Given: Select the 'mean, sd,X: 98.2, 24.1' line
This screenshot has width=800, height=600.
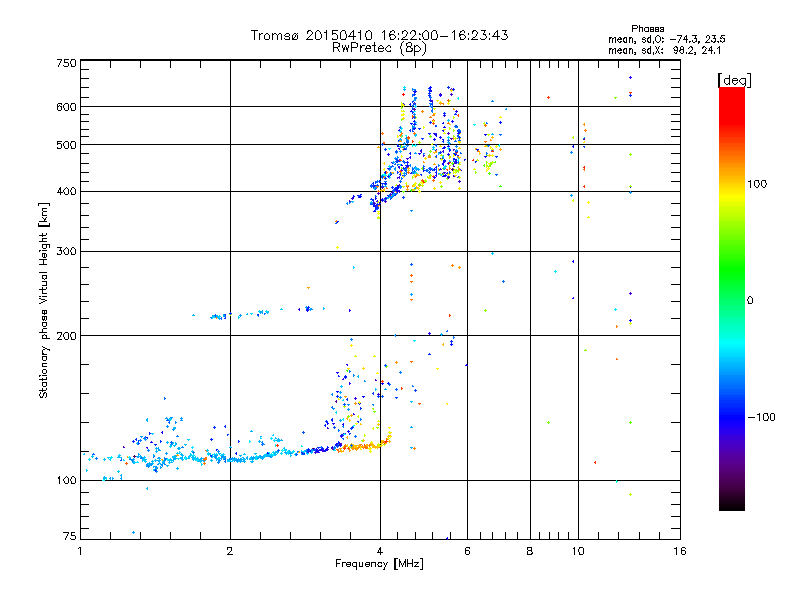Looking at the screenshot, I should pos(664,50).
